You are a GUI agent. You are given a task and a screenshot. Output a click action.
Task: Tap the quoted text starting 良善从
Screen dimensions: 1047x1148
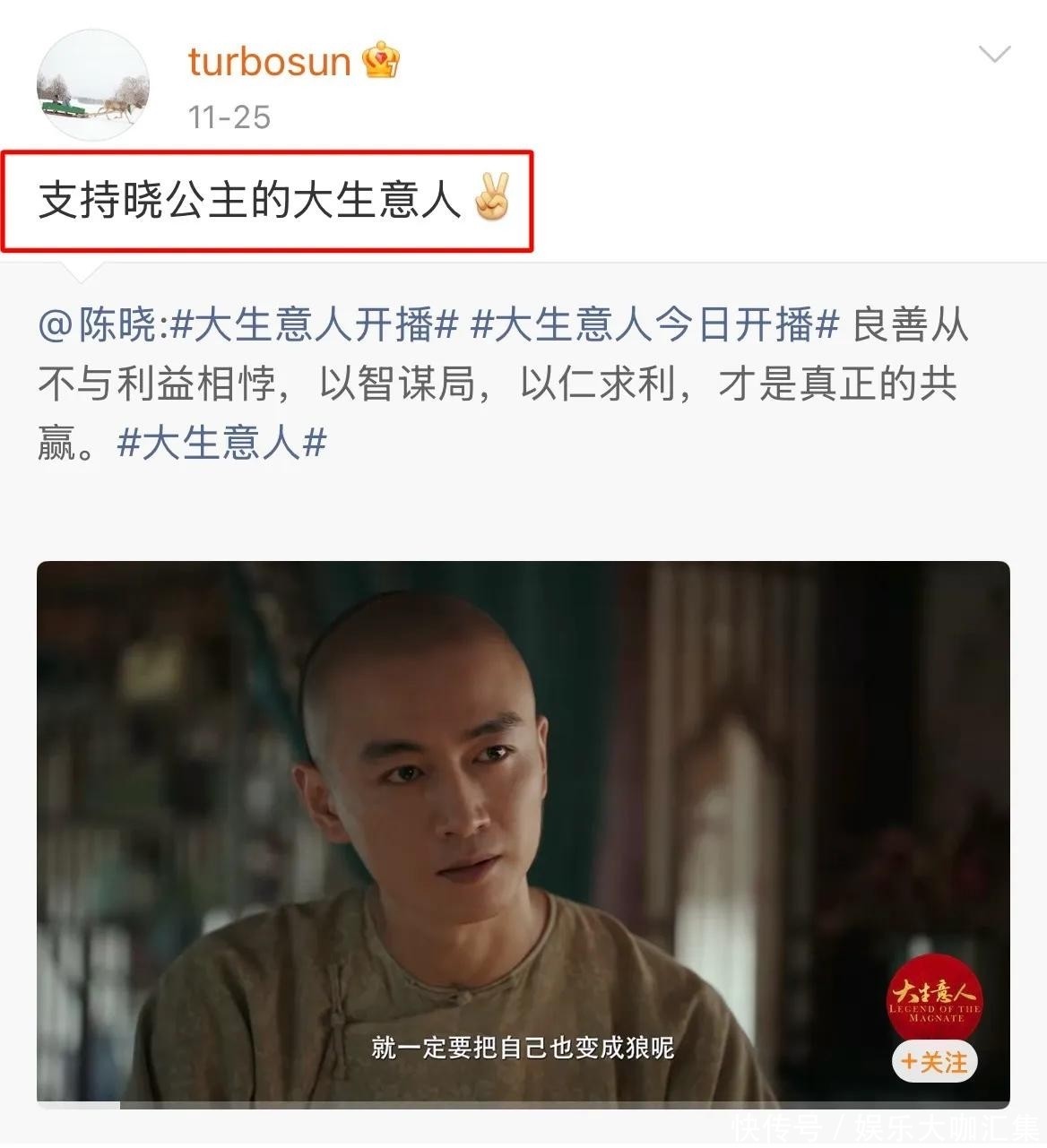[x=909, y=324]
